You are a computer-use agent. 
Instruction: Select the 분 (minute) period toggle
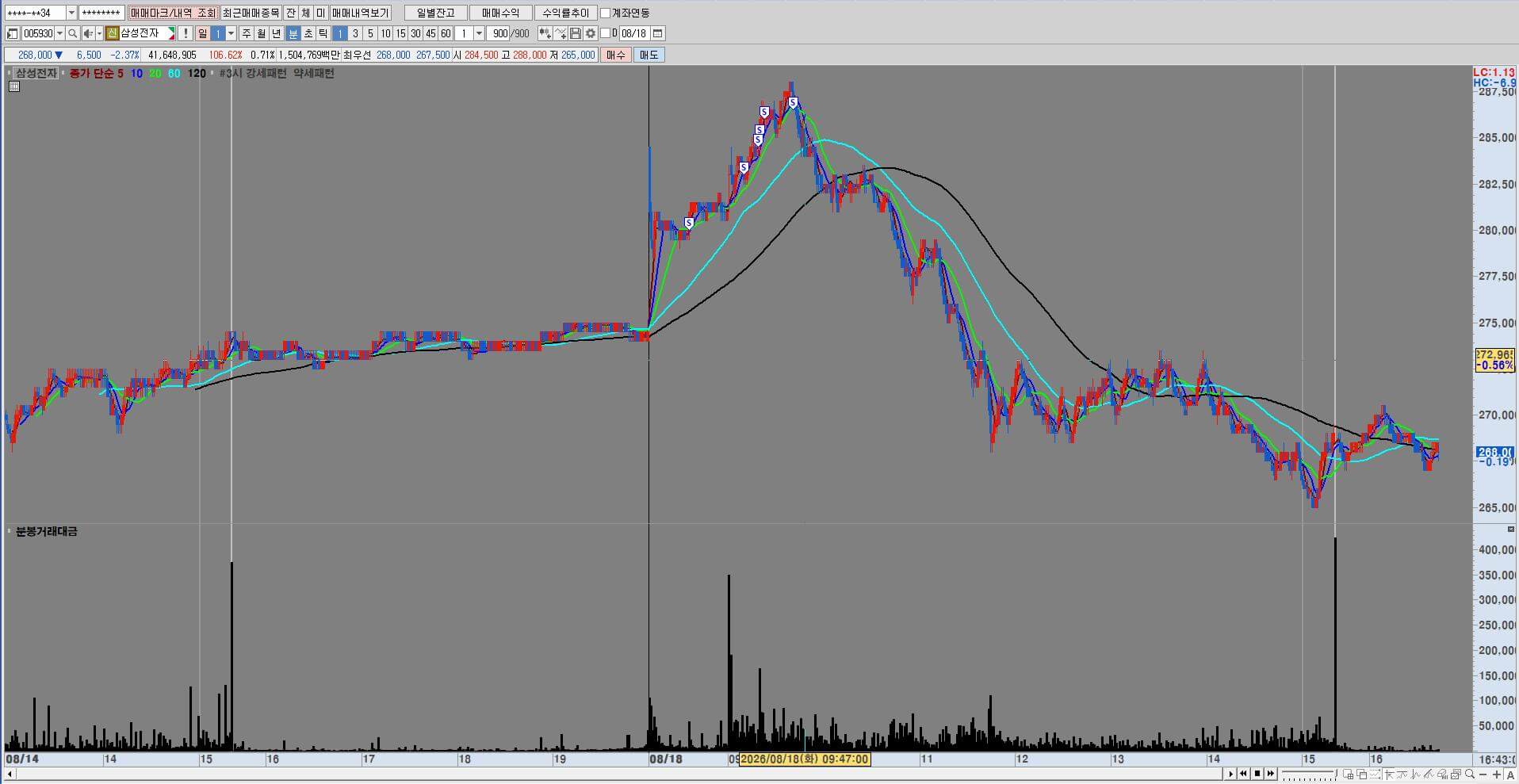[x=293, y=33]
